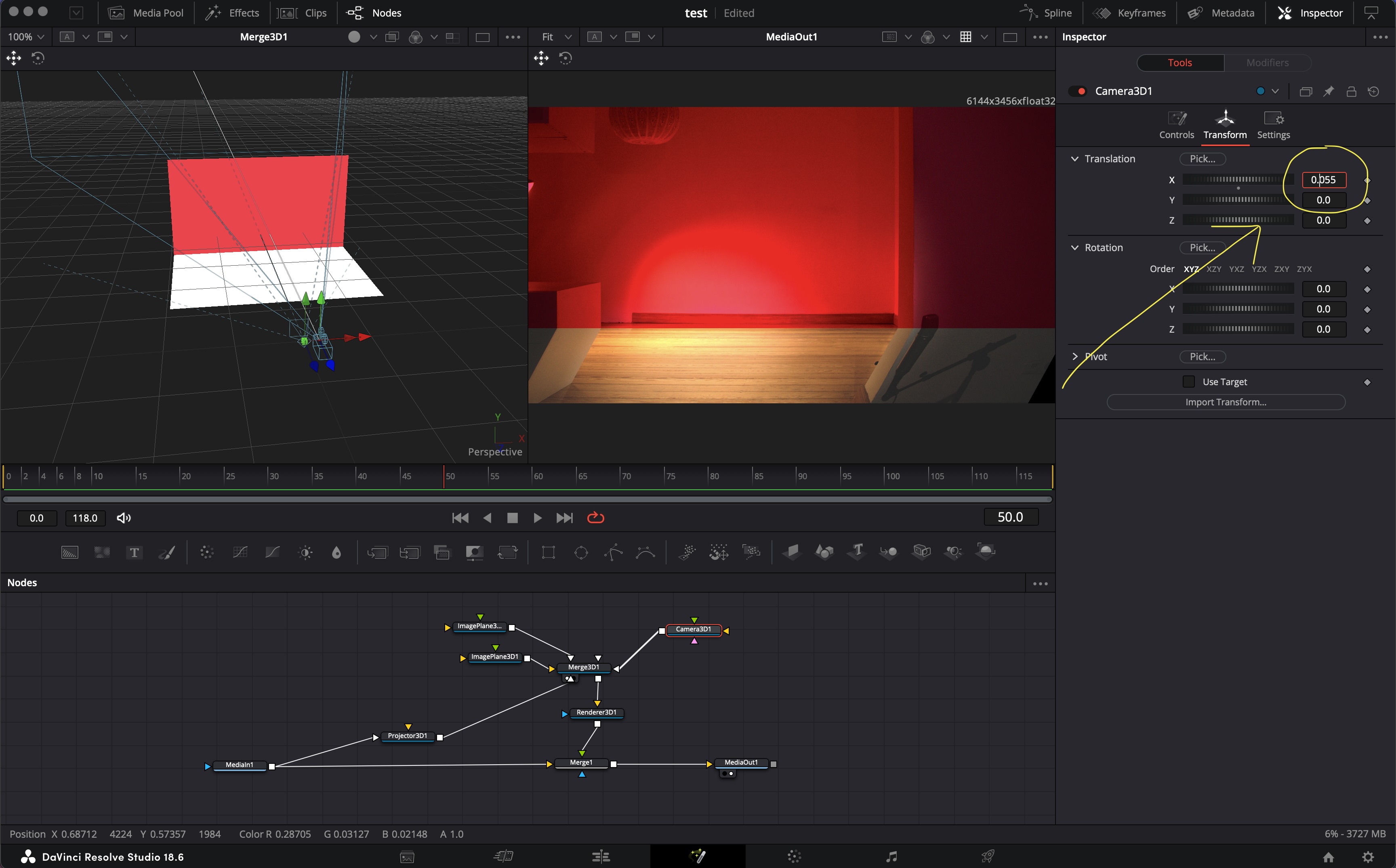The image size is (1396, 868).
Task: Add a pRender particle tool
Action: coord(751,552)
